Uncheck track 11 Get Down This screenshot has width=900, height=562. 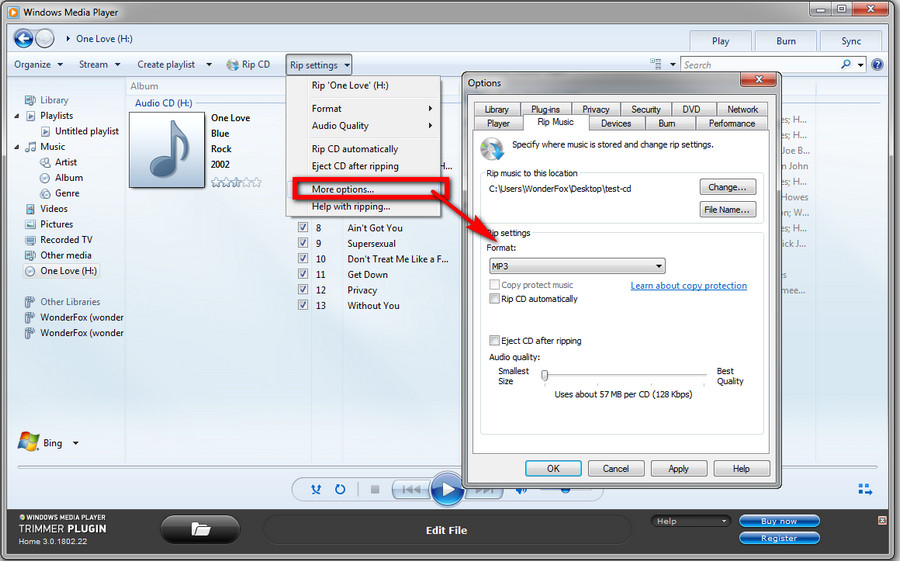302,274
